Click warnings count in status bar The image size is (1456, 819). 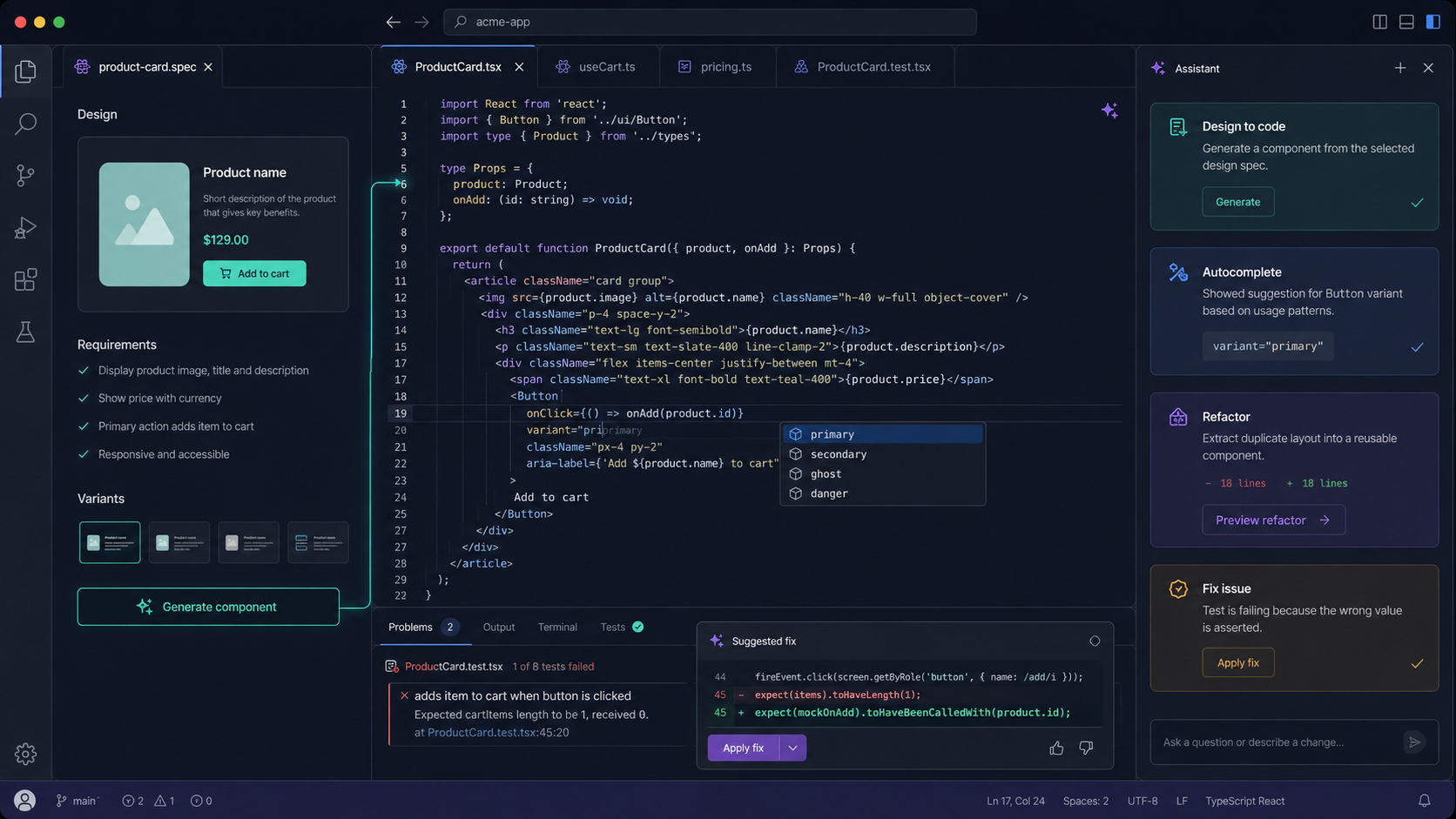[165, 801]
